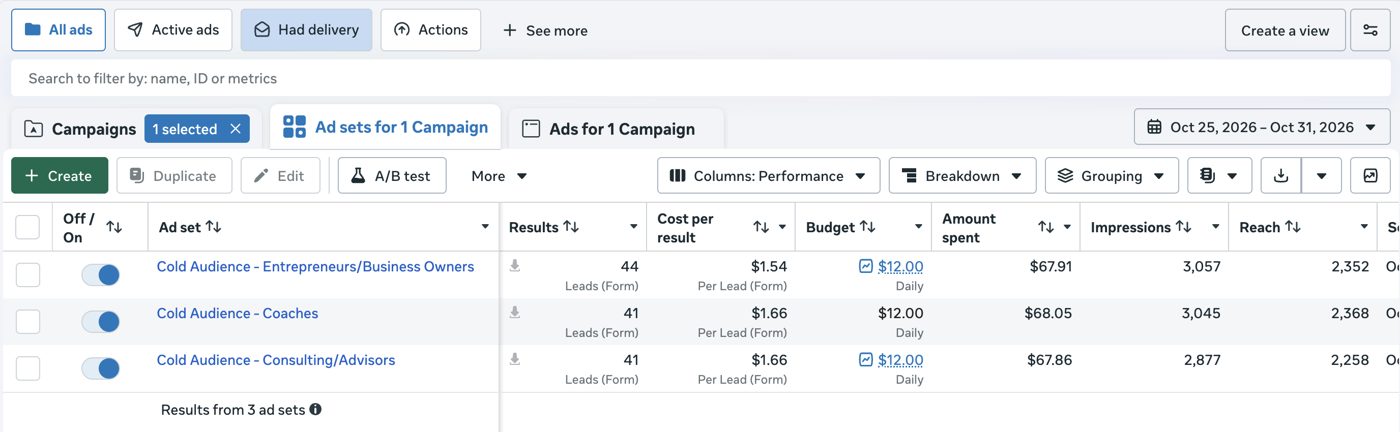Viewport: 1400px width, 432px height.
Task: Open the Columns: Performance dropdown
Action: [768, 175]
